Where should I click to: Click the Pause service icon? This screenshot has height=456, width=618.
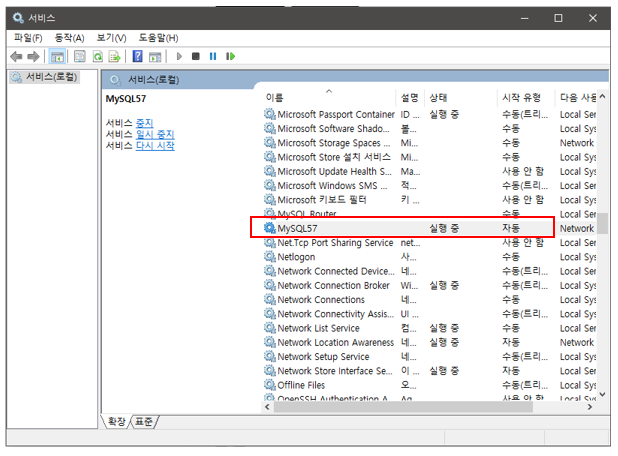tap(213, 57)
